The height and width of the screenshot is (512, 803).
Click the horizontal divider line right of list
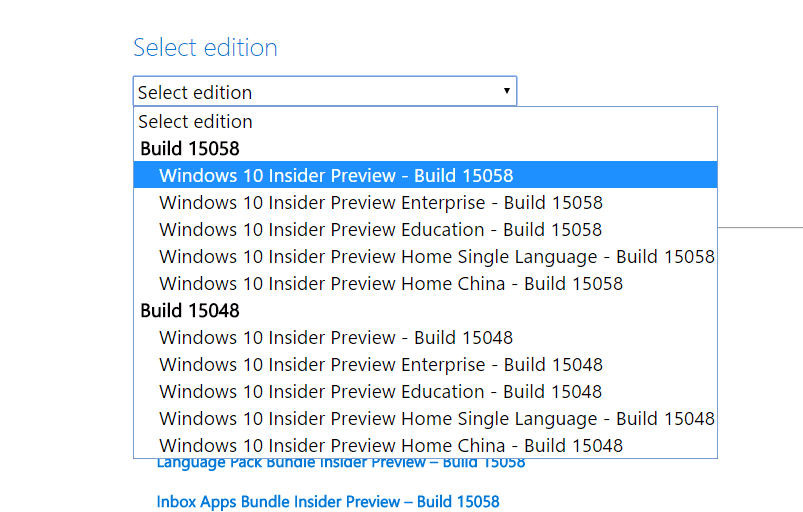pyautogui.click(x=760, y=227)
